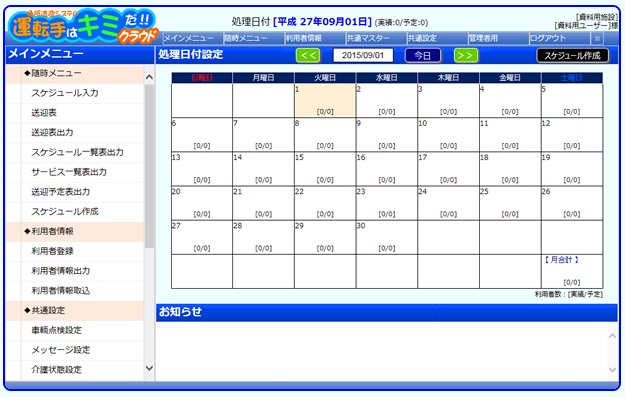Click the sidebar vertical scrollbar thumb
The image size is (625, 397).
[x=149, y=165]
